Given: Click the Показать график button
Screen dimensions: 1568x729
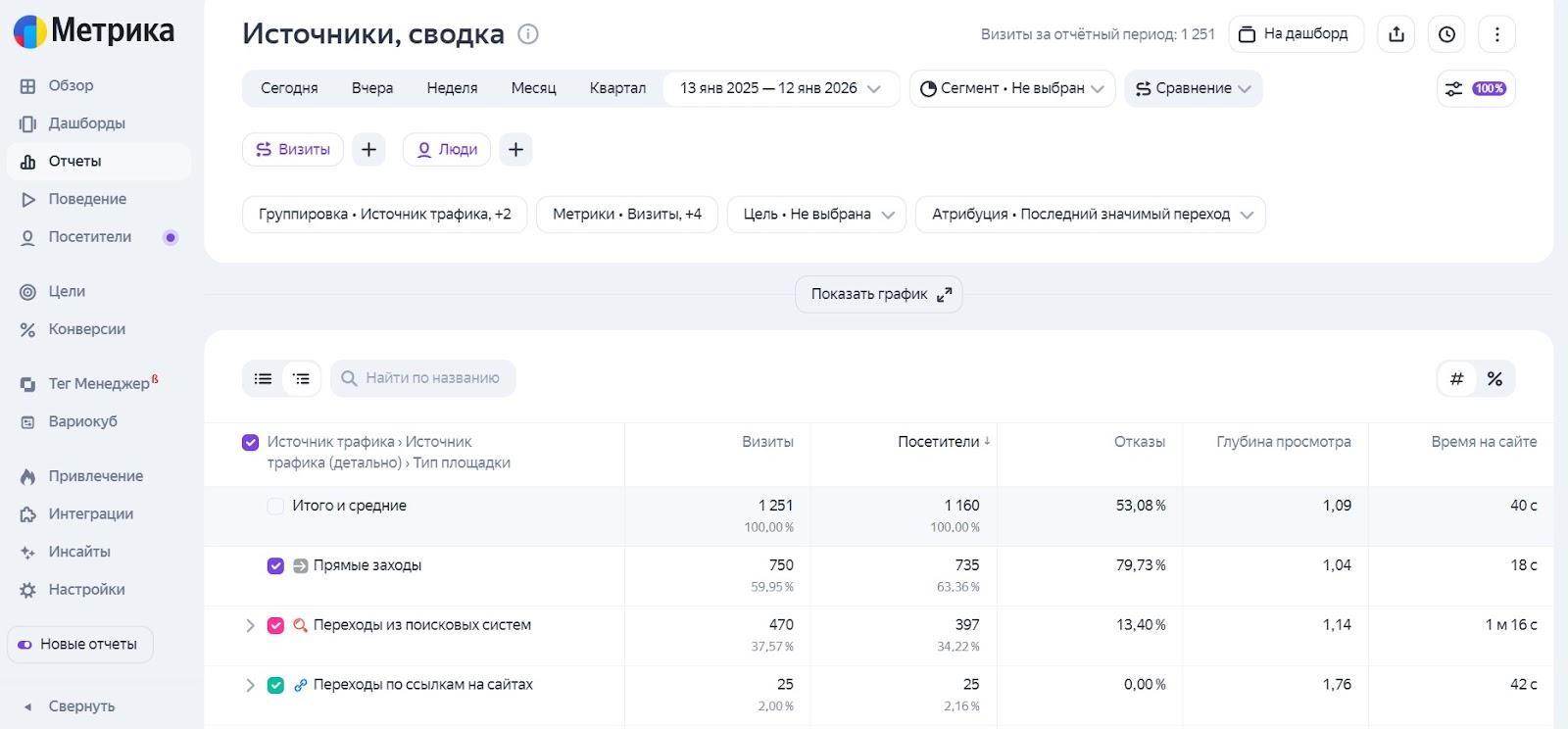Looking at the screenshot, I should [878, 294].
